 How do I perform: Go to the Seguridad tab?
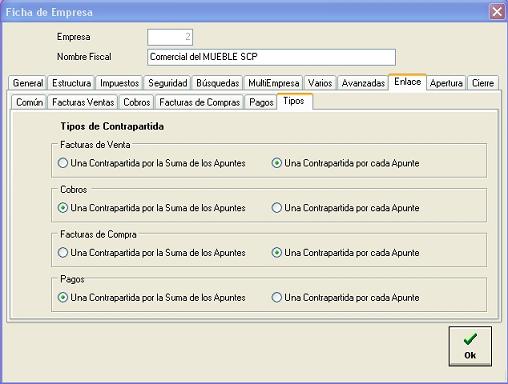coord(168,83)
